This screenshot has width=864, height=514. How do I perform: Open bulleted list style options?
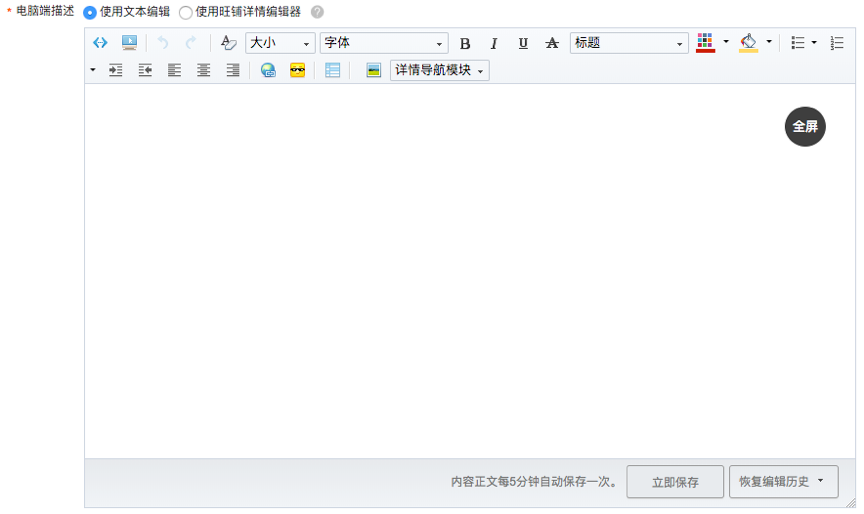pos(814,42)
